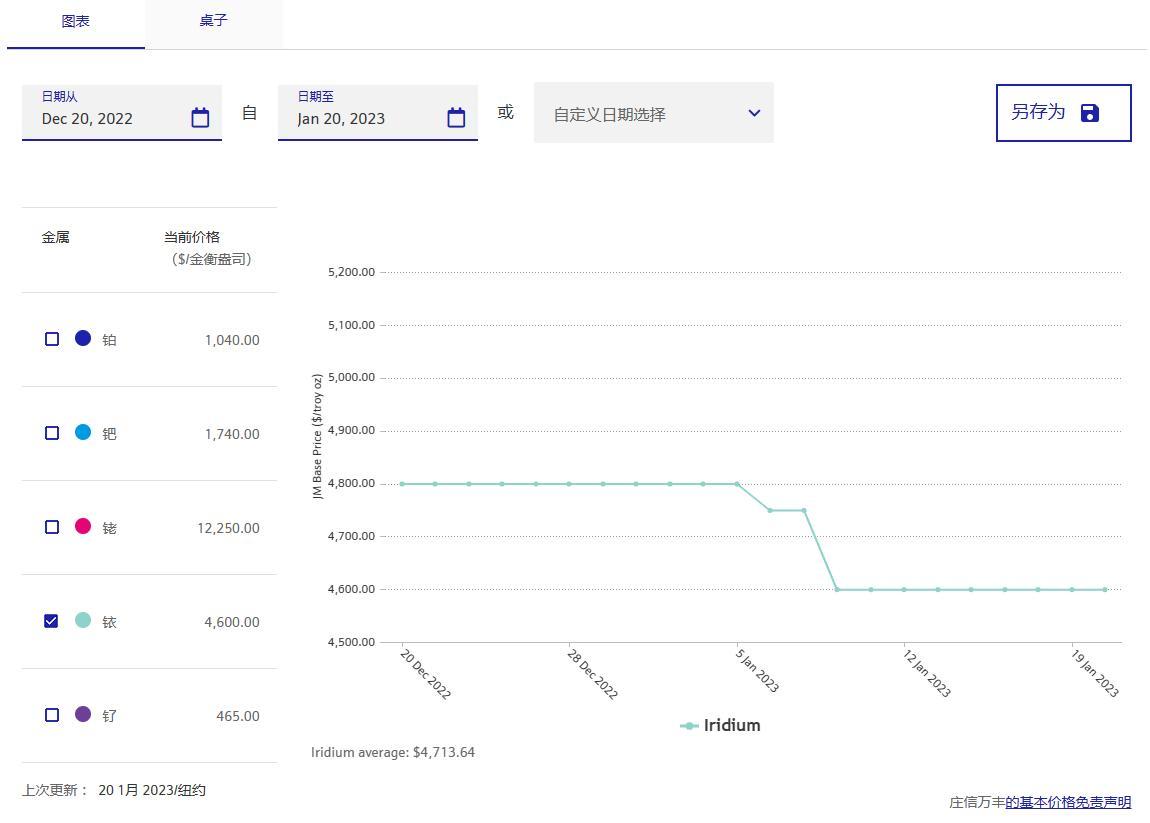Click the custom date dropdown chevron arrow
1150x823 pixels.
click(754, 113)
